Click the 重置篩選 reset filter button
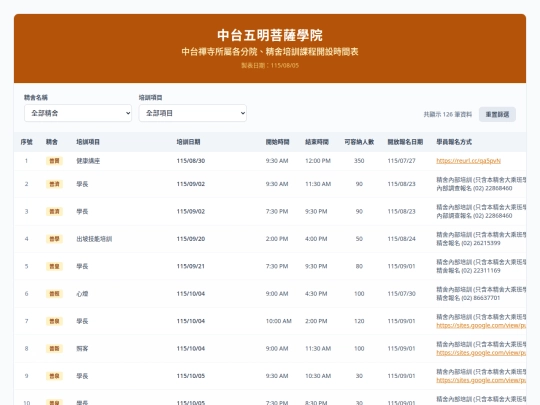The width and height of the screenshot is (540, 405). click(x=497, y=114)
